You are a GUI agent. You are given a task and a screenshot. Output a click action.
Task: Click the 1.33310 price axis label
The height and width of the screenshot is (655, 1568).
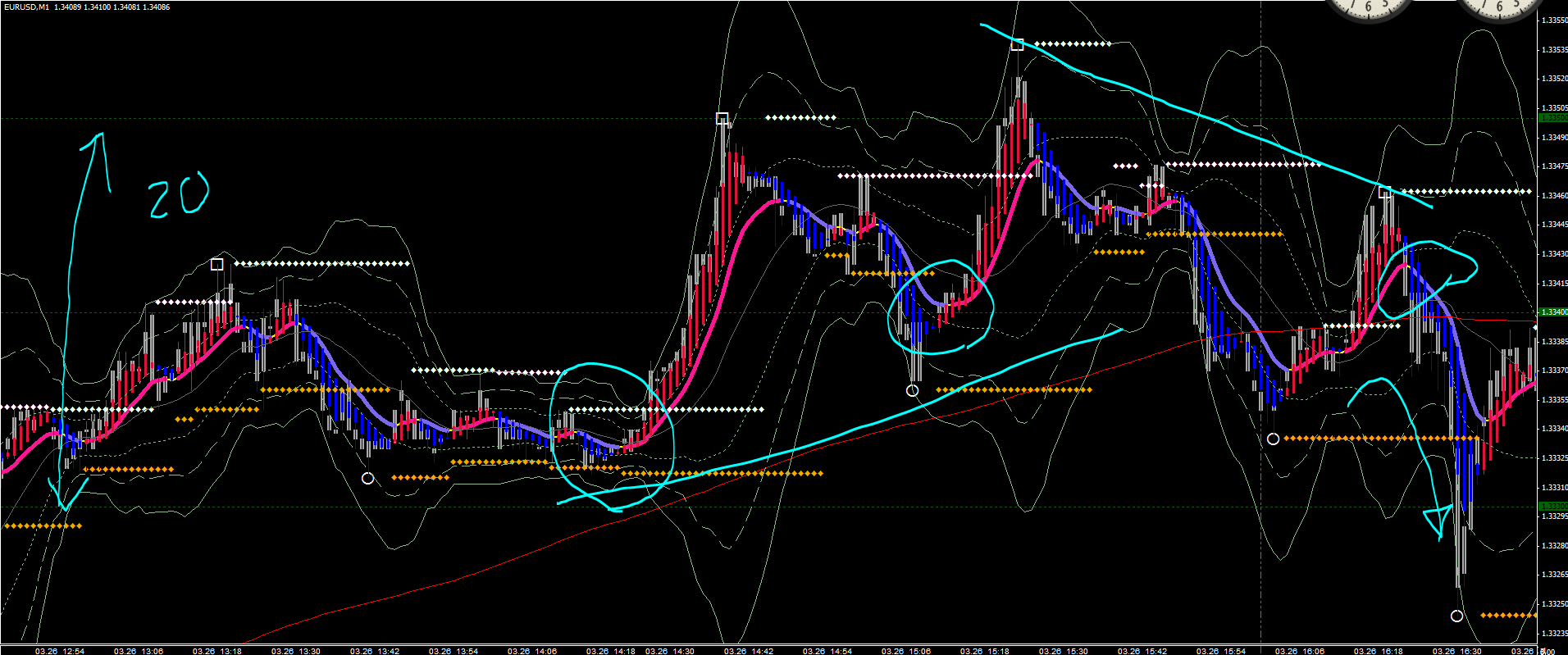[x=1555, y=488]
